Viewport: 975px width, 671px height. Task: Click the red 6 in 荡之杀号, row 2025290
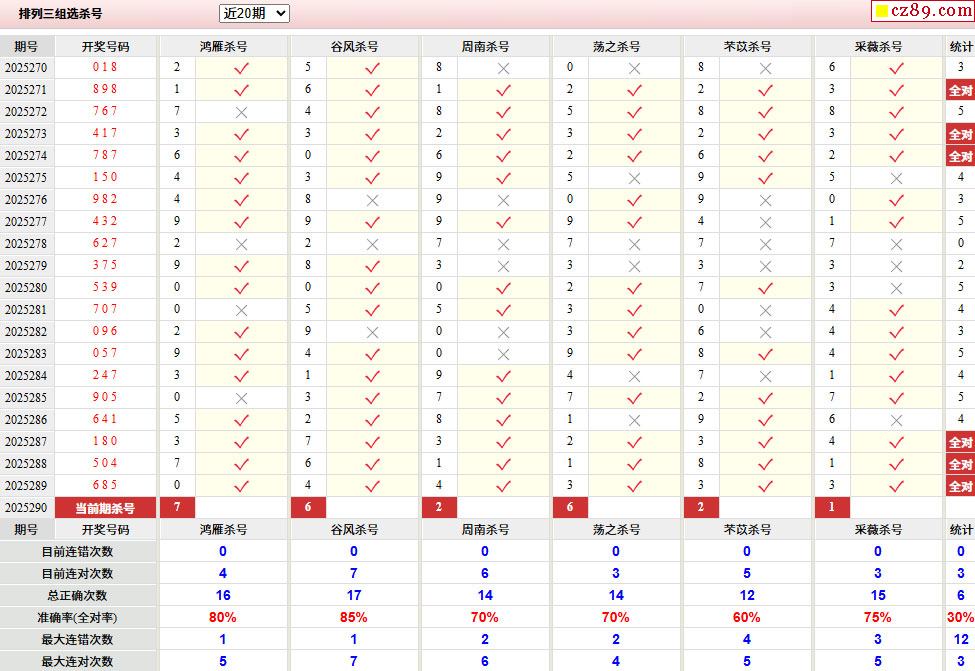(x=570, y=507)
